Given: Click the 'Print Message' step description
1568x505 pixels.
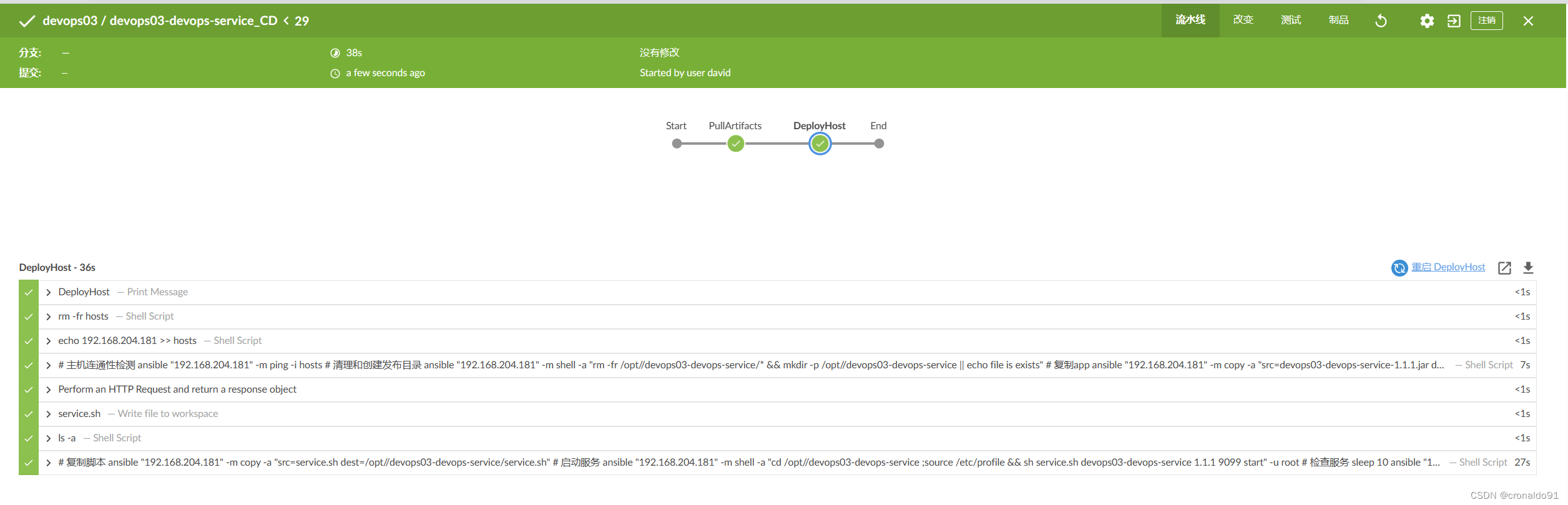Looking at the screenshot, I should click(157, 292).
